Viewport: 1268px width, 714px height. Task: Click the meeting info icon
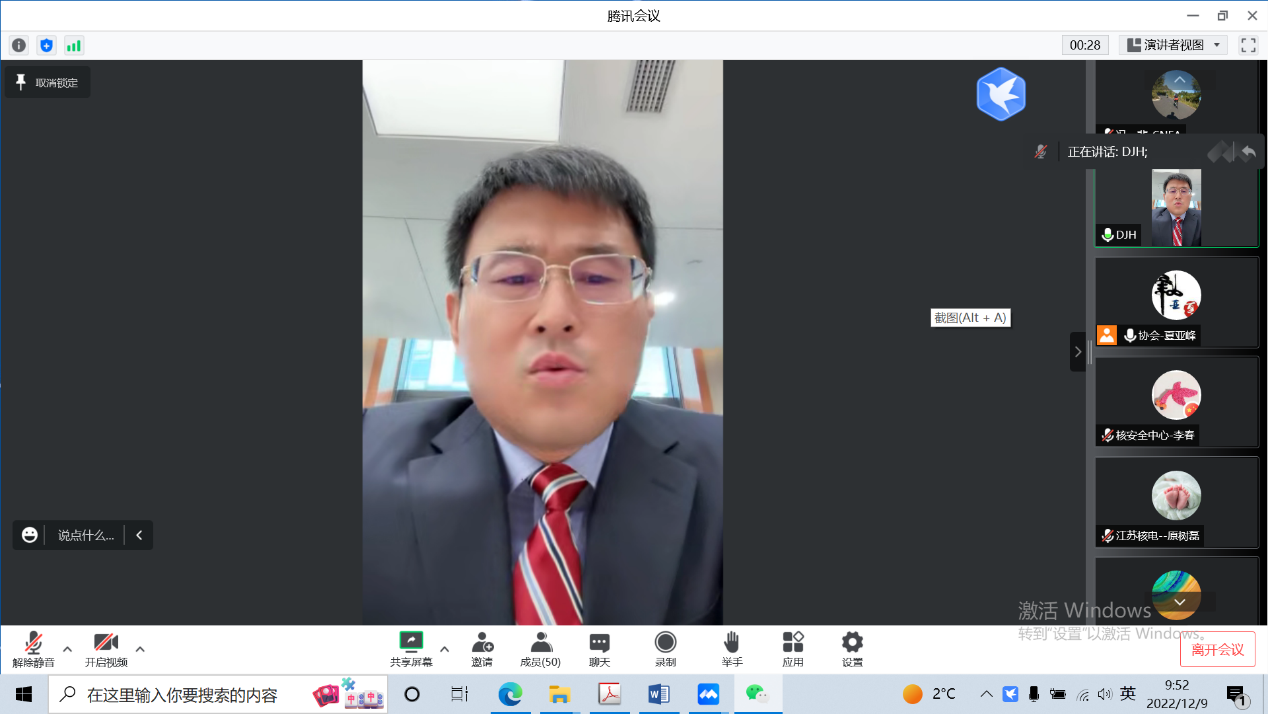click(18, 45)
